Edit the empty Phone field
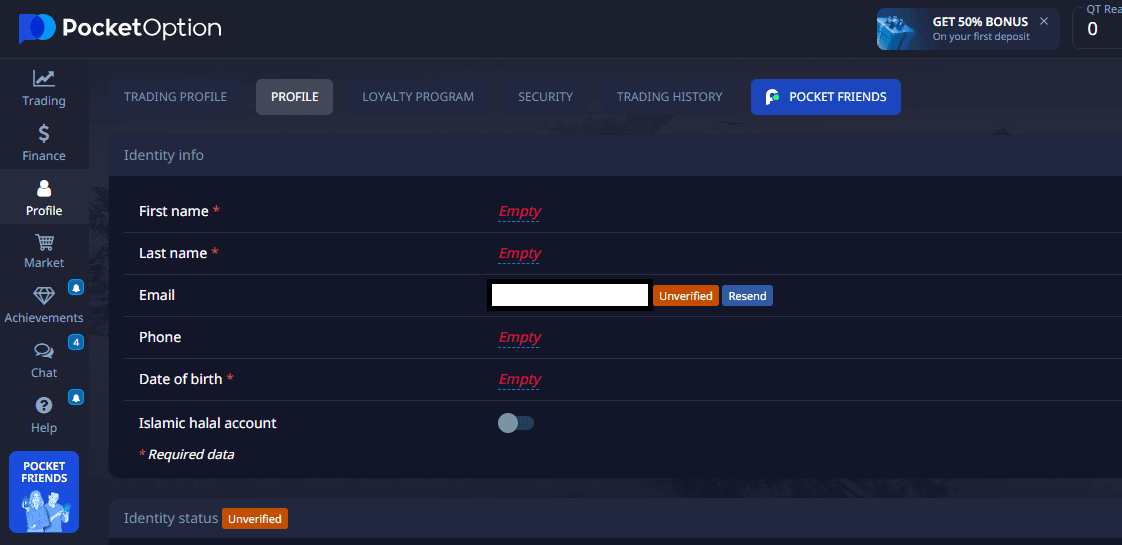This screenshot has height=545, width=1122. click(x=519, y=338)
